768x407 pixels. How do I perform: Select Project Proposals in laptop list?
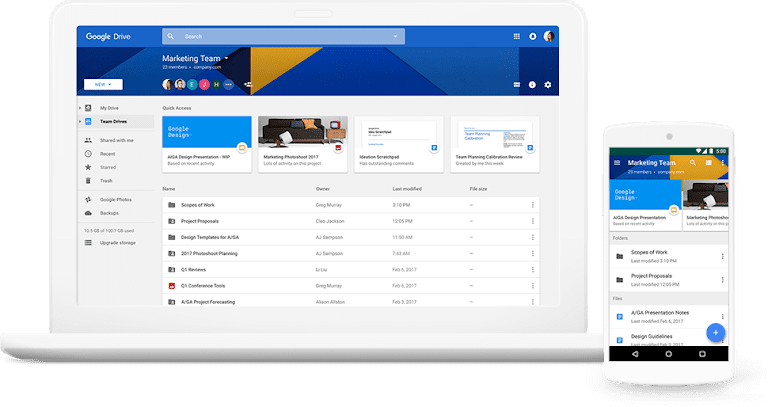351,221
